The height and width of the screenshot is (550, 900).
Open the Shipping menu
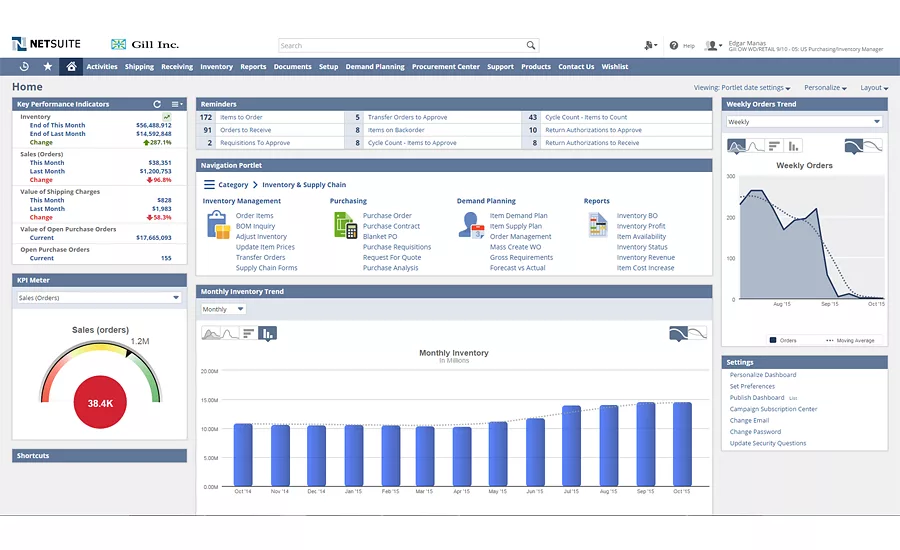pyautogui.click(x=139, y=67)
